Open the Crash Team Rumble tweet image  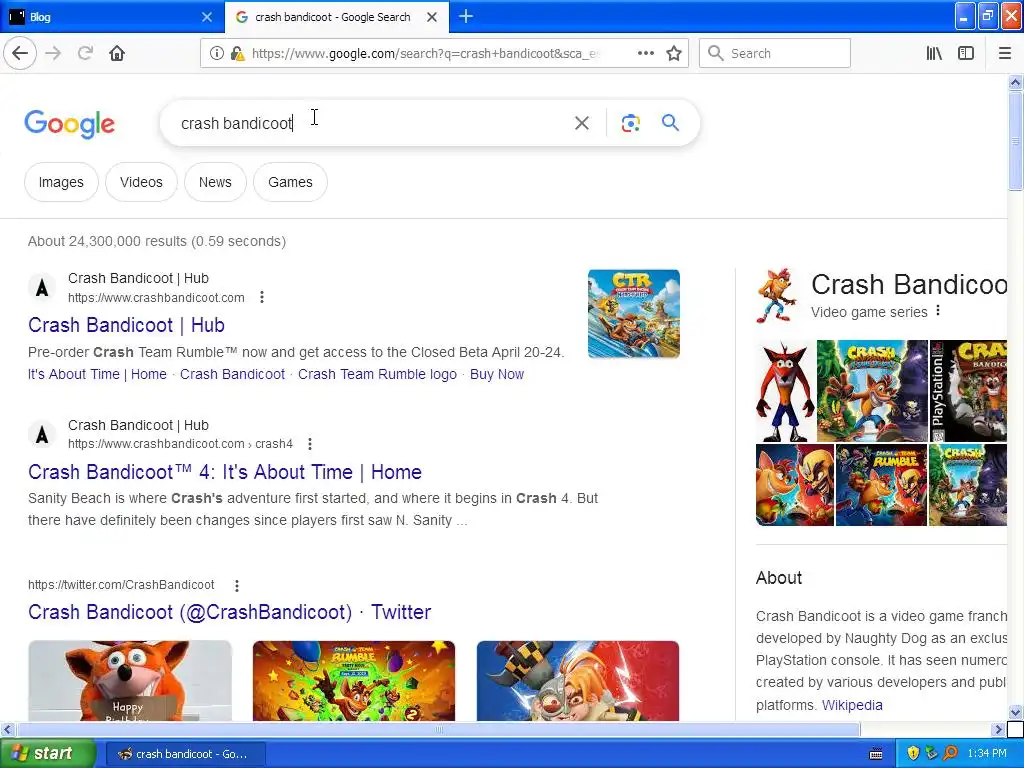tap(354, 680)
